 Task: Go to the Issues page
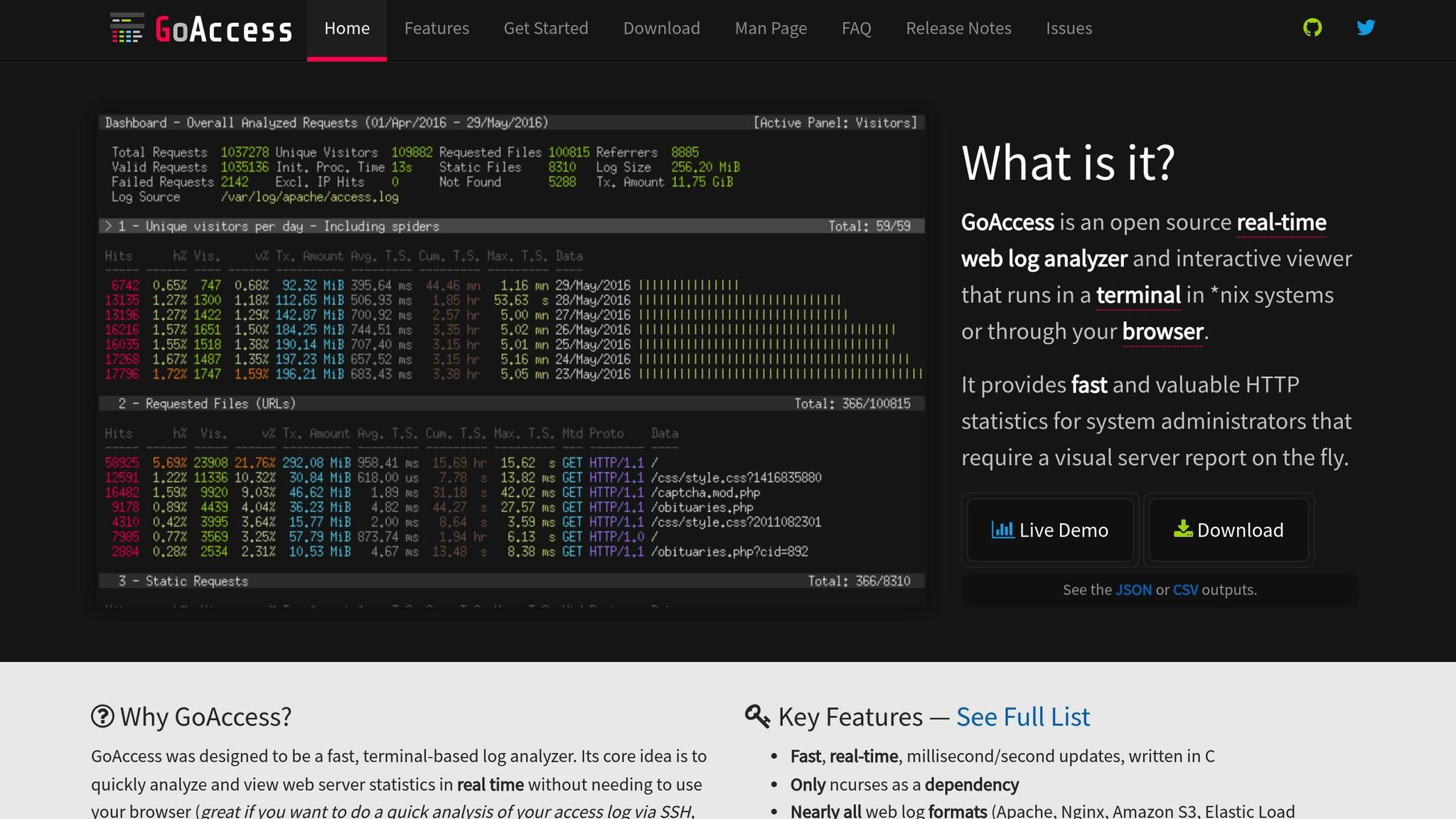(x=1069, y=28)
